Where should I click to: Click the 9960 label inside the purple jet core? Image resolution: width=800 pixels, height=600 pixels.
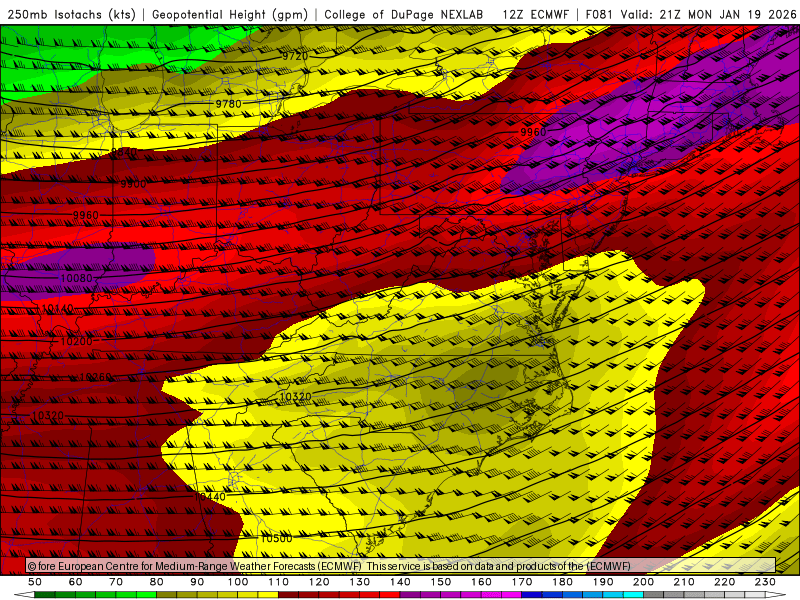coord(533,132)
